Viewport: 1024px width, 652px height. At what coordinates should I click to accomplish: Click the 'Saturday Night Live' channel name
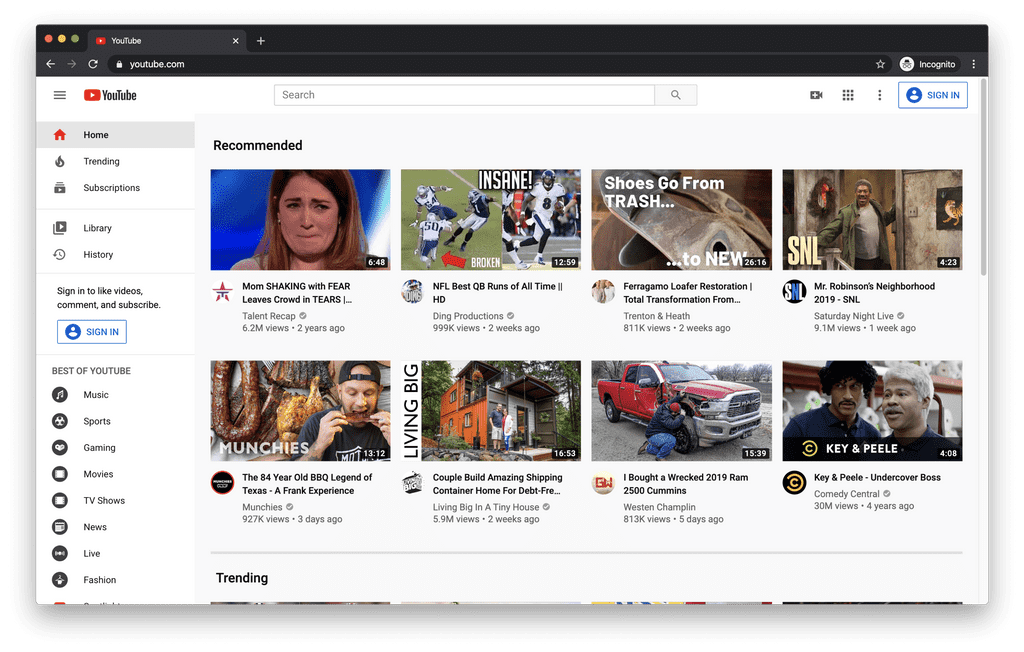tap(854, 316)
